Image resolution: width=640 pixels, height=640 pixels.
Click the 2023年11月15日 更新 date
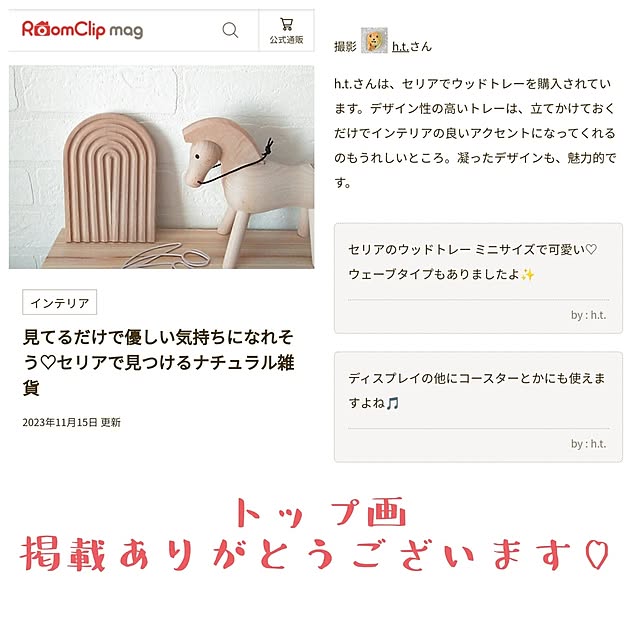click(x=71, y=422)
